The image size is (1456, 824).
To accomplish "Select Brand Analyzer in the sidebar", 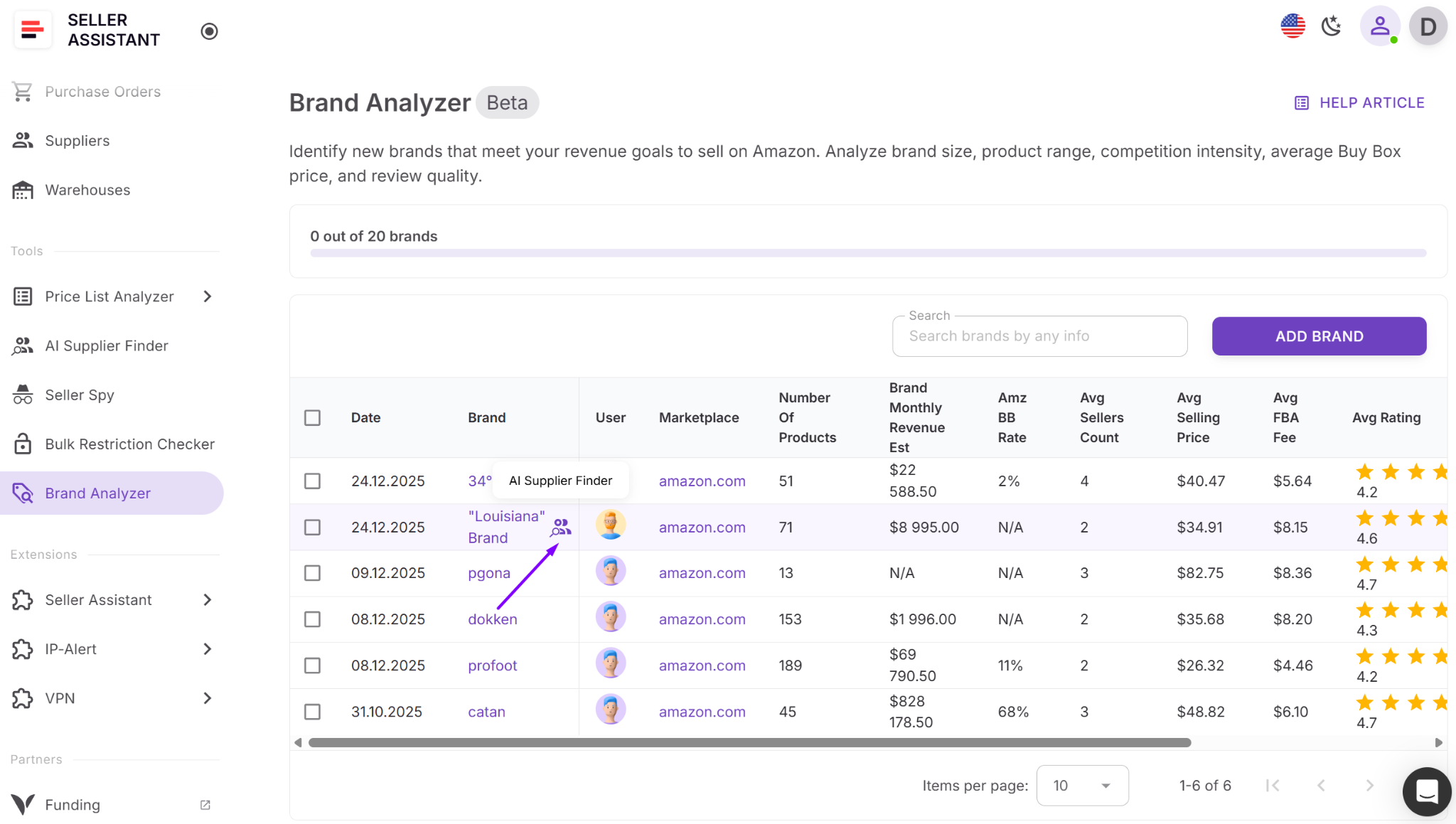I will [97, 493].
